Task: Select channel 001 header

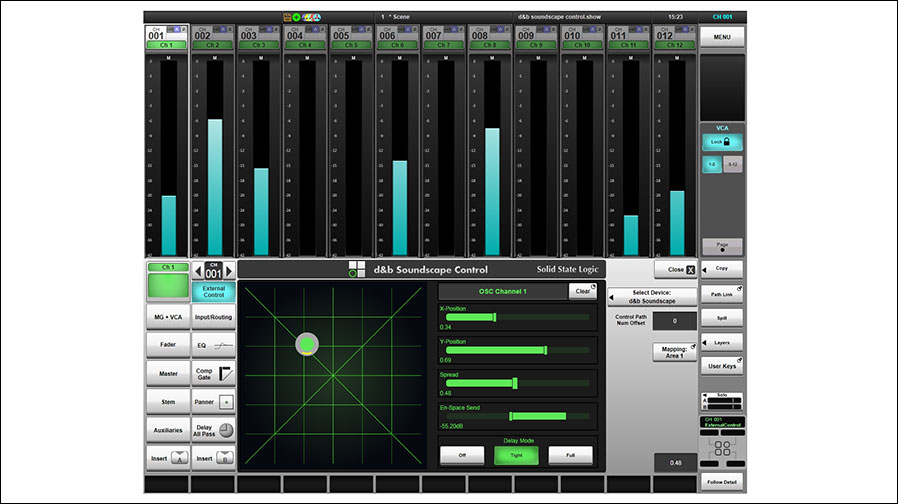Action: [x=167, y=37]
